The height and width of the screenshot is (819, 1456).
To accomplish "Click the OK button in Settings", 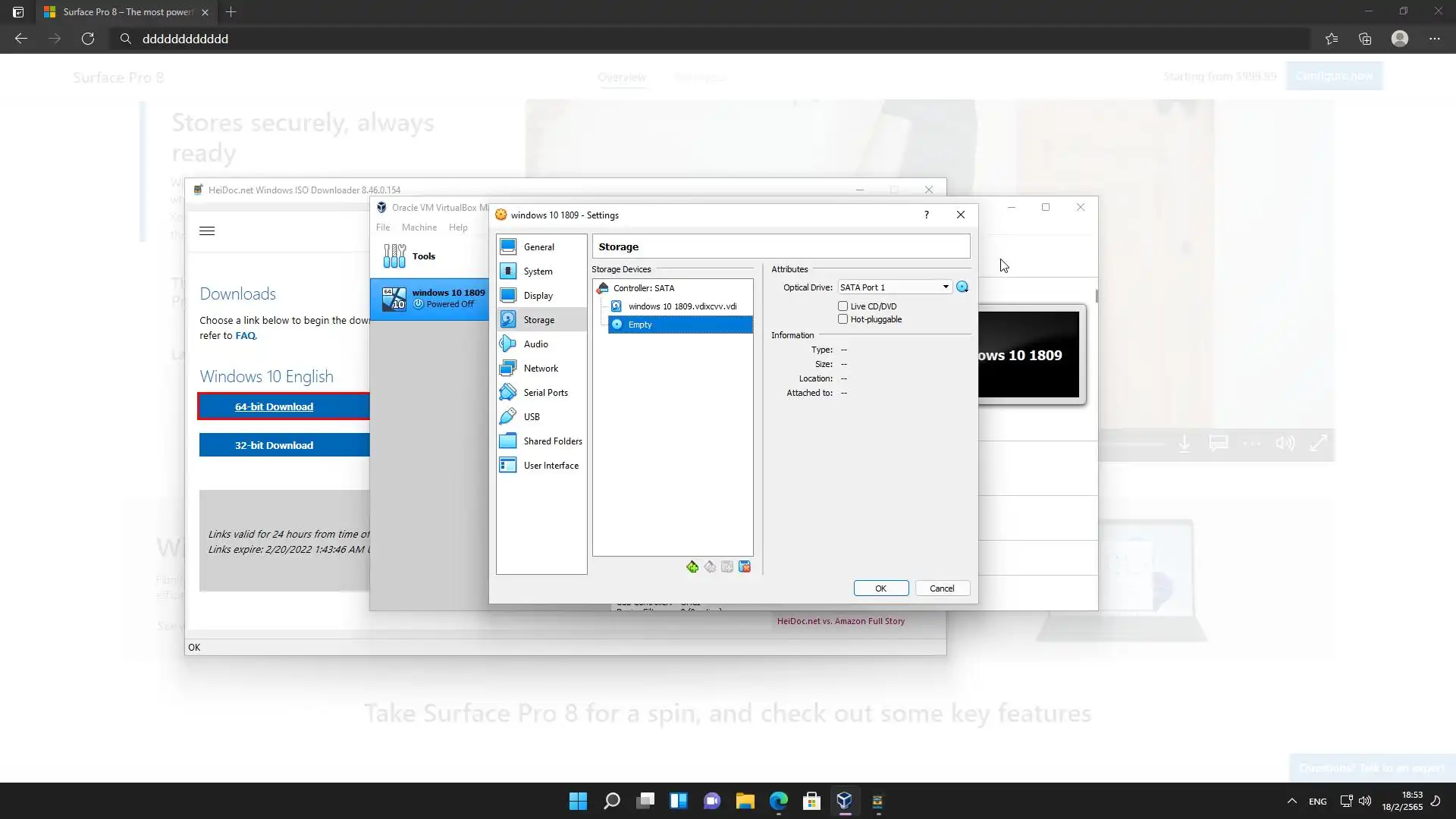I will point(880,588).
